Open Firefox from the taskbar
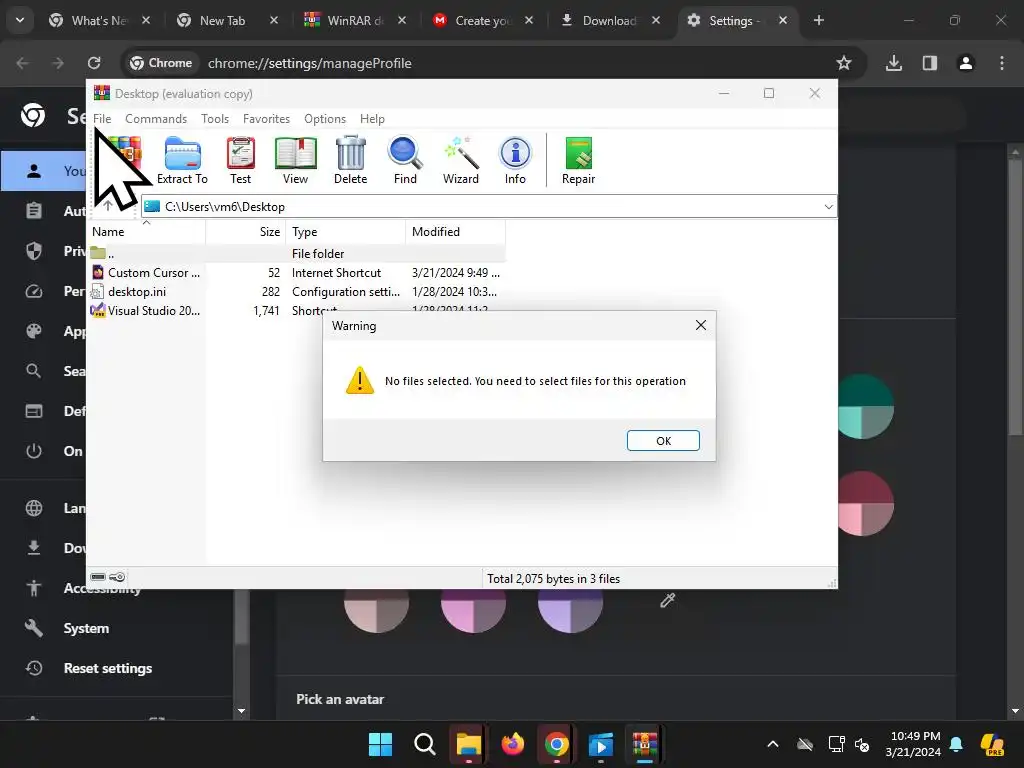Screen dimensions: 1024x768 point(513,744)
